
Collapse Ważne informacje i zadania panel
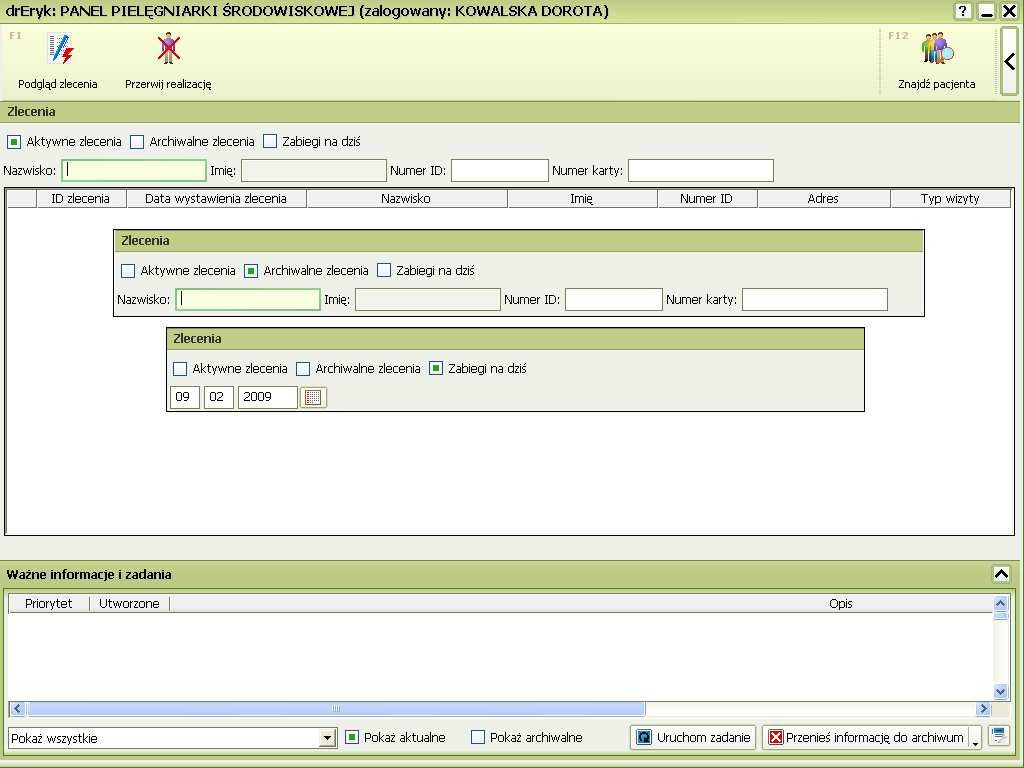pyautogui.click(x=1001, y=574)
